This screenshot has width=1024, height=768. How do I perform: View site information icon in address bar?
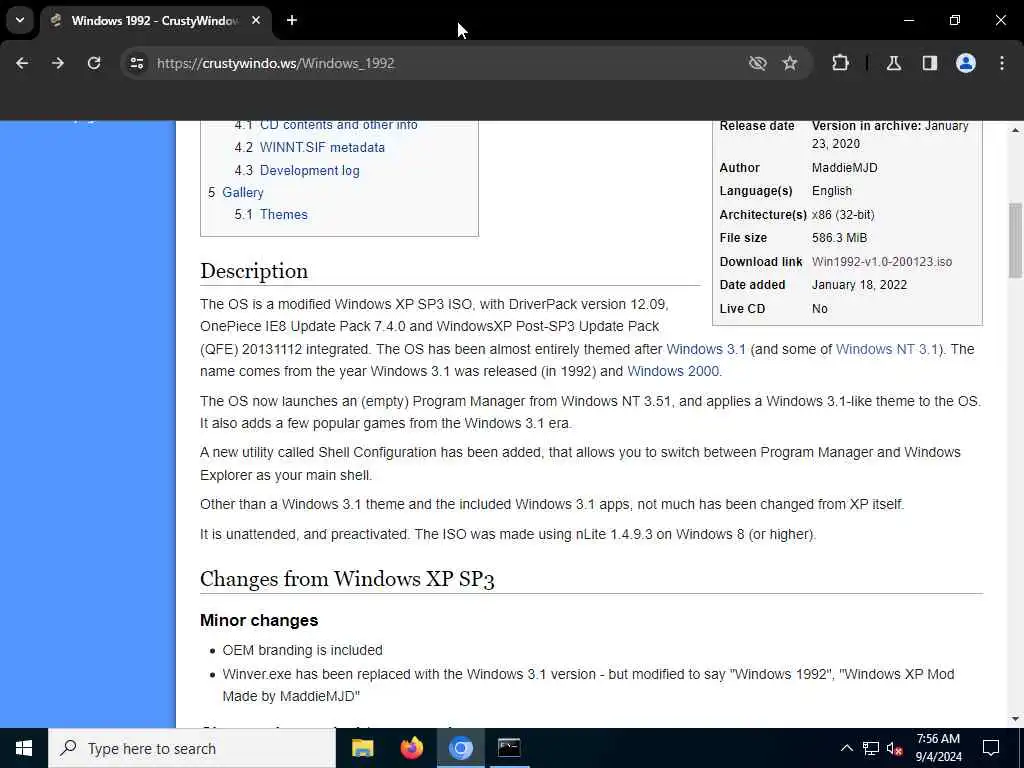(136, 63)
